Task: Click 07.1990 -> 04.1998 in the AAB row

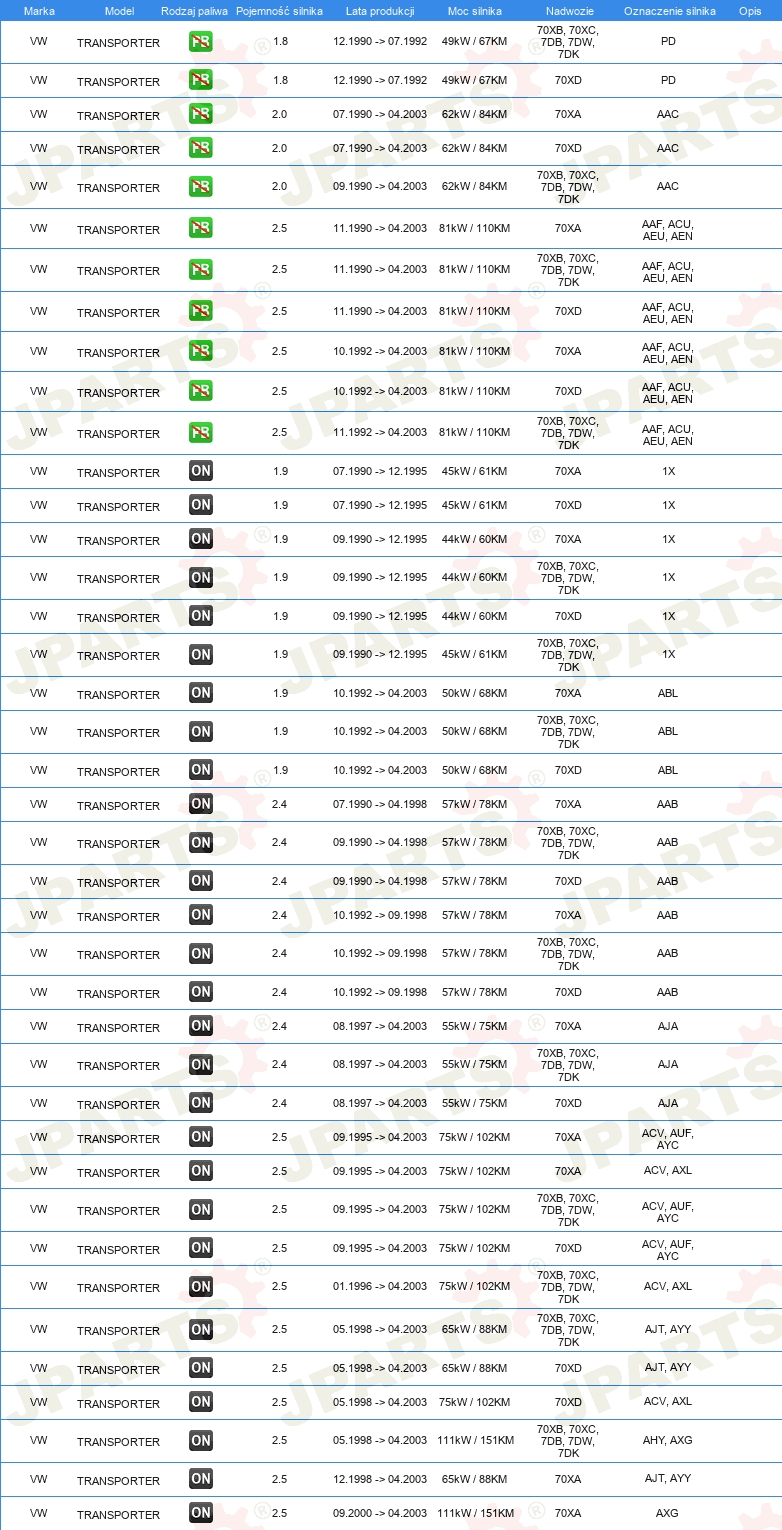Action: pyautogui.click(x=380, y=804)
